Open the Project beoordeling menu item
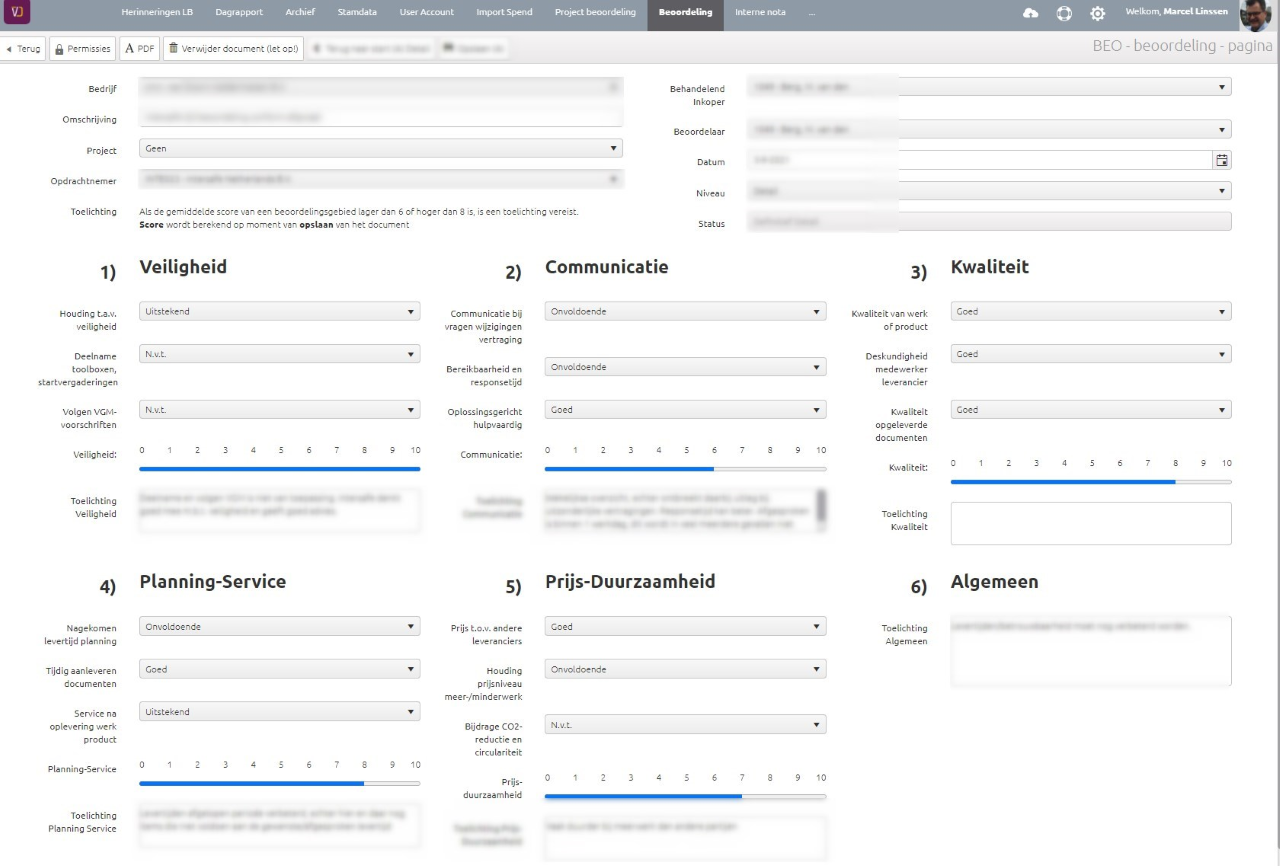The width and height of the screenshot is (1280, 866). [x=595, y=12]
